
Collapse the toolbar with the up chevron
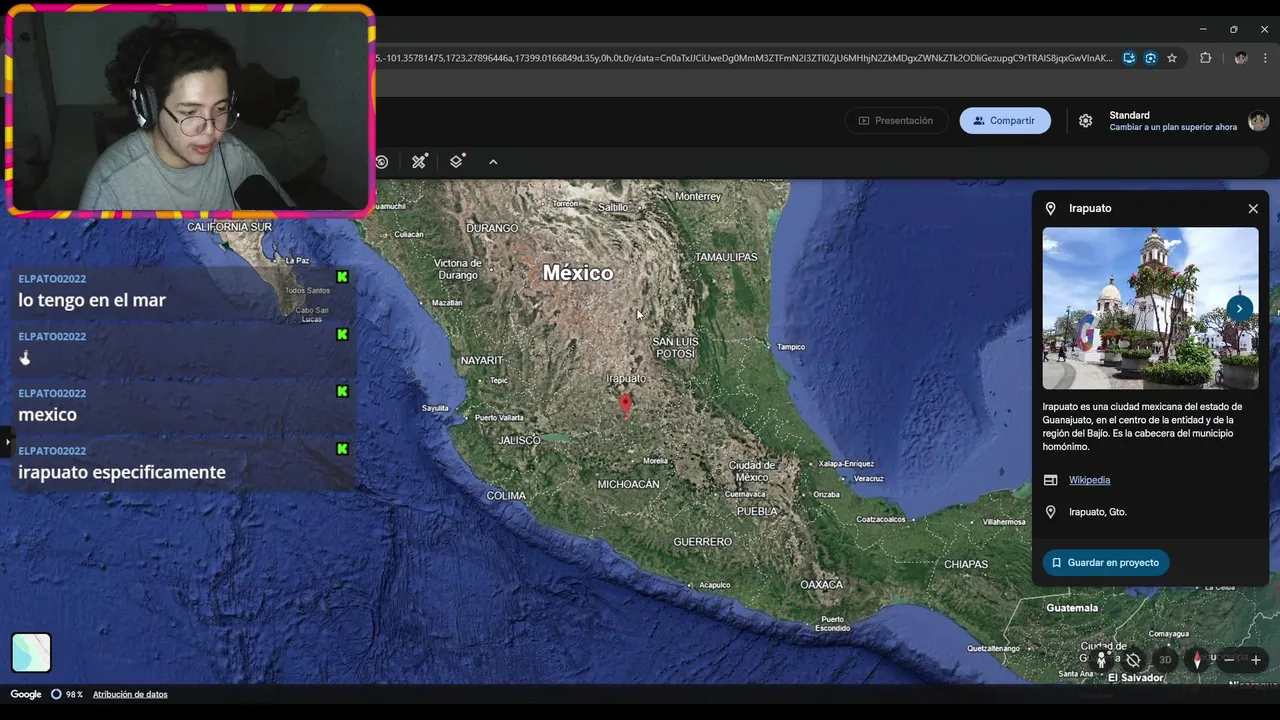(493, 162)
